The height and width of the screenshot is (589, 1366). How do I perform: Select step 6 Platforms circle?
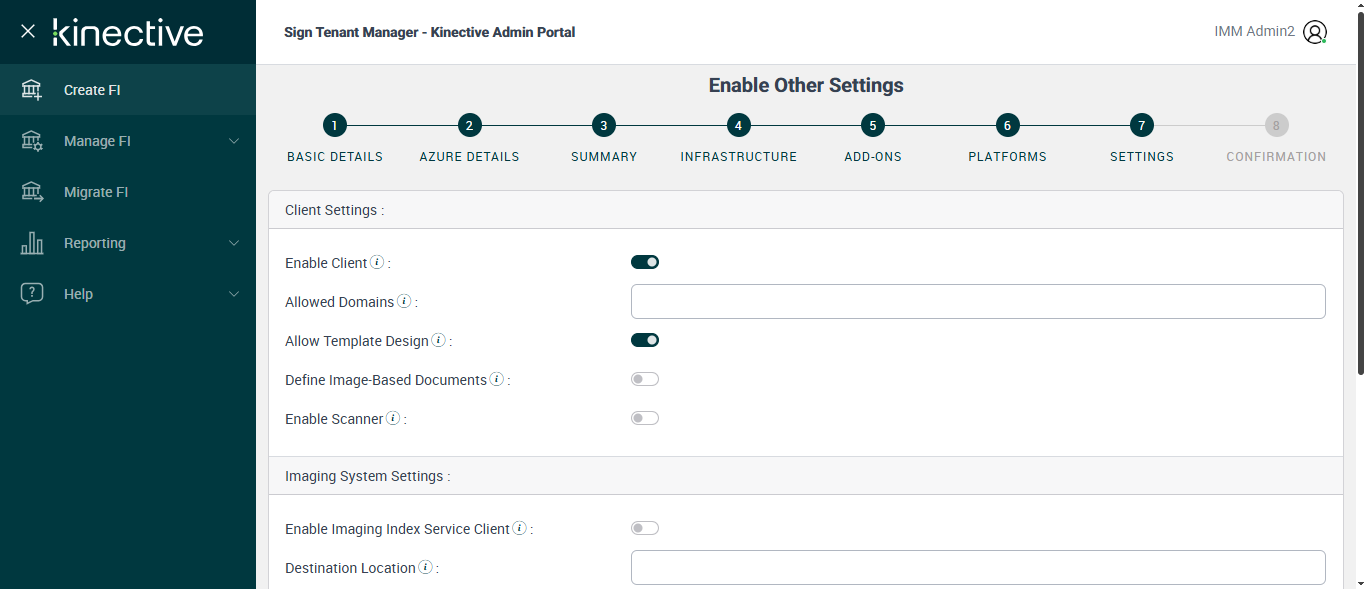click(1007, 125)
